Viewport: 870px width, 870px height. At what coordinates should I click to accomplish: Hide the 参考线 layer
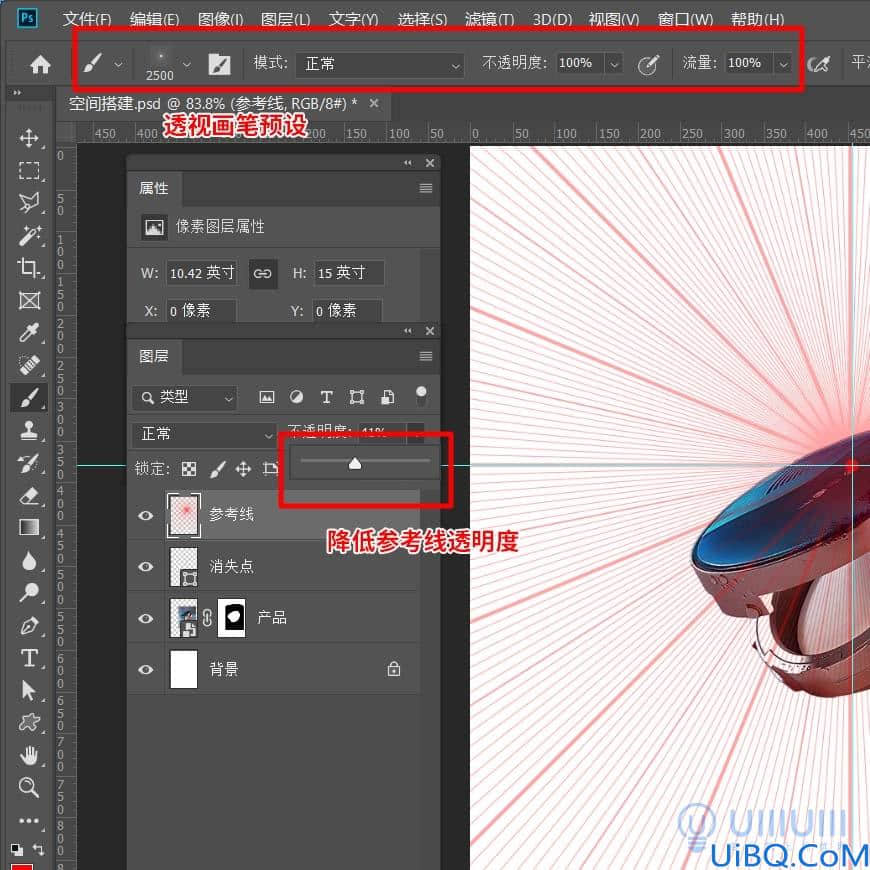(146, 515)
